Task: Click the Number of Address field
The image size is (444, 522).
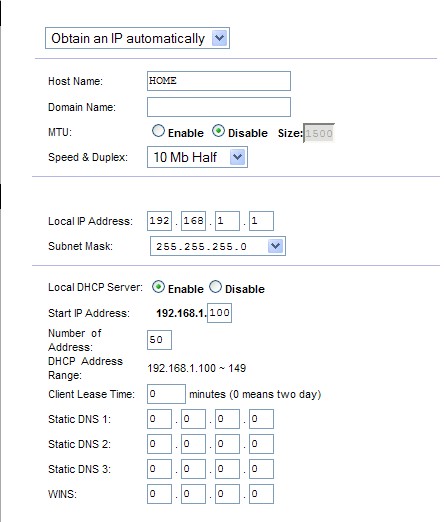Action: (x=159, y=340)
